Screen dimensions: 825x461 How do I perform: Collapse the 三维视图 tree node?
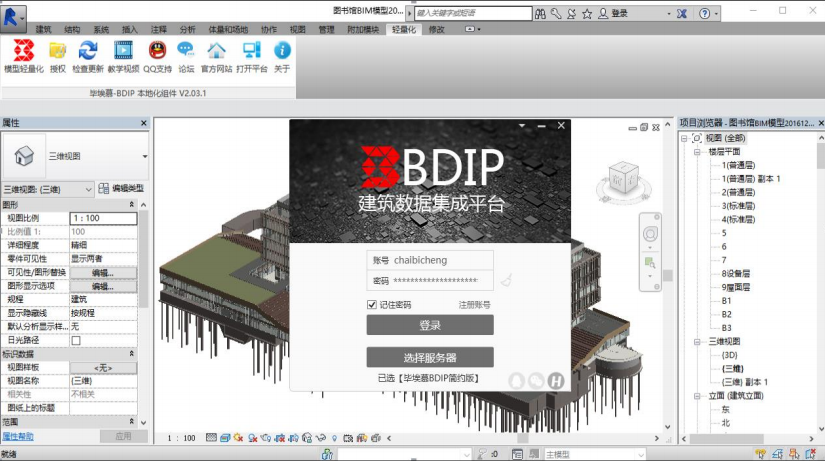pyautogui.click(x=697, y=342)
